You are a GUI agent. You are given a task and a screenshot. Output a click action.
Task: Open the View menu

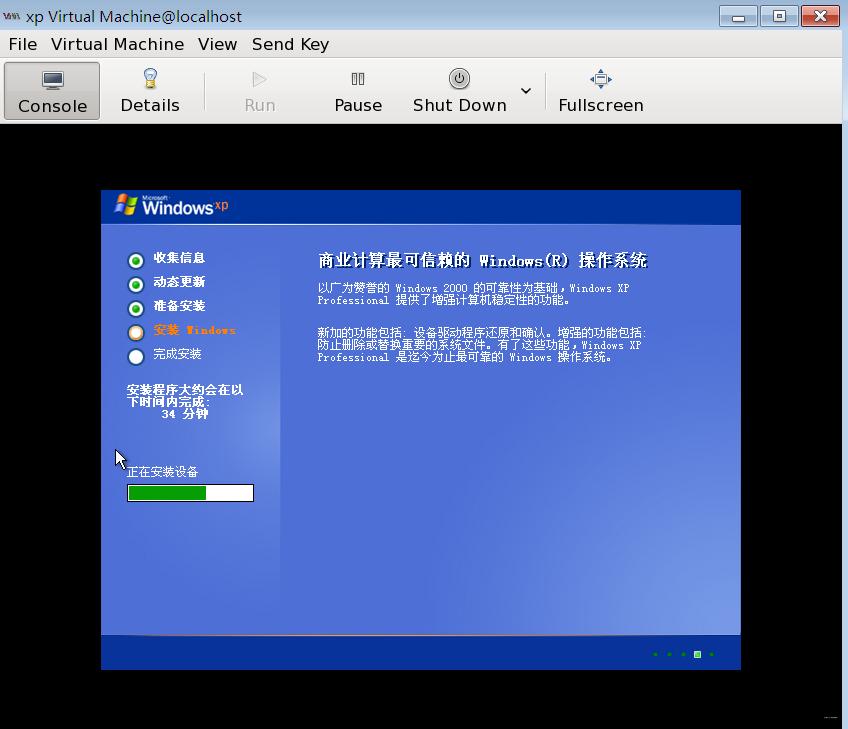217,44
